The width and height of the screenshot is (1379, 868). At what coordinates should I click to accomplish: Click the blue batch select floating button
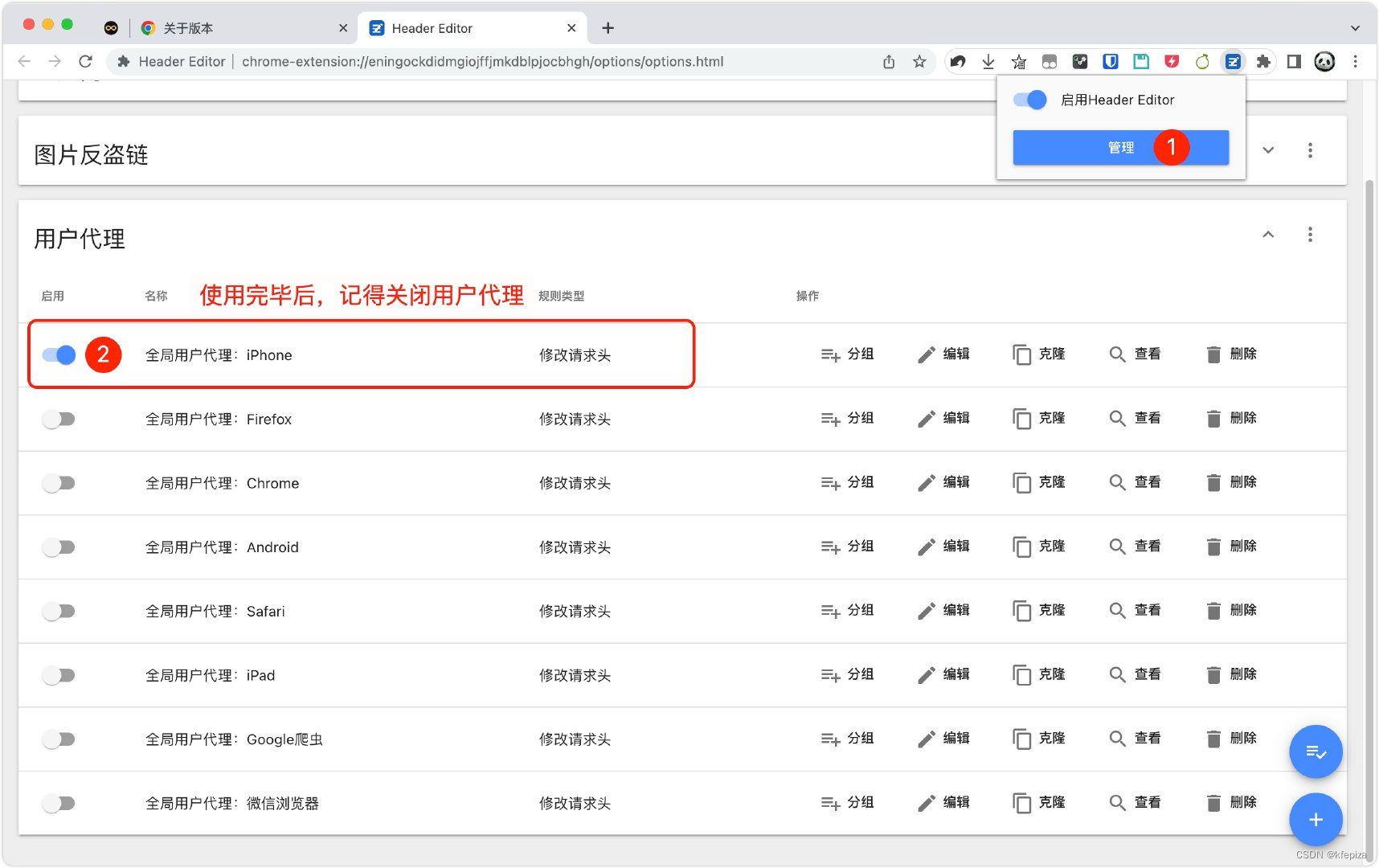(x=1316, y=751)
